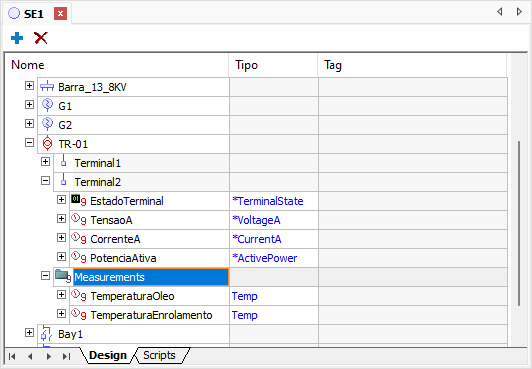
Task: Expand the Barra_13_8KV node
Action: 30,85
